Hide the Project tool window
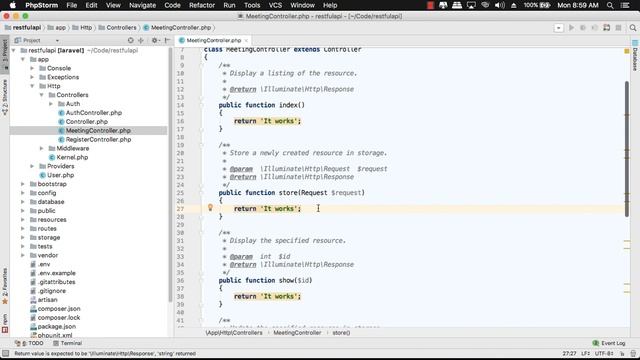This screenshot has width=640, height=360. point(167,40)
